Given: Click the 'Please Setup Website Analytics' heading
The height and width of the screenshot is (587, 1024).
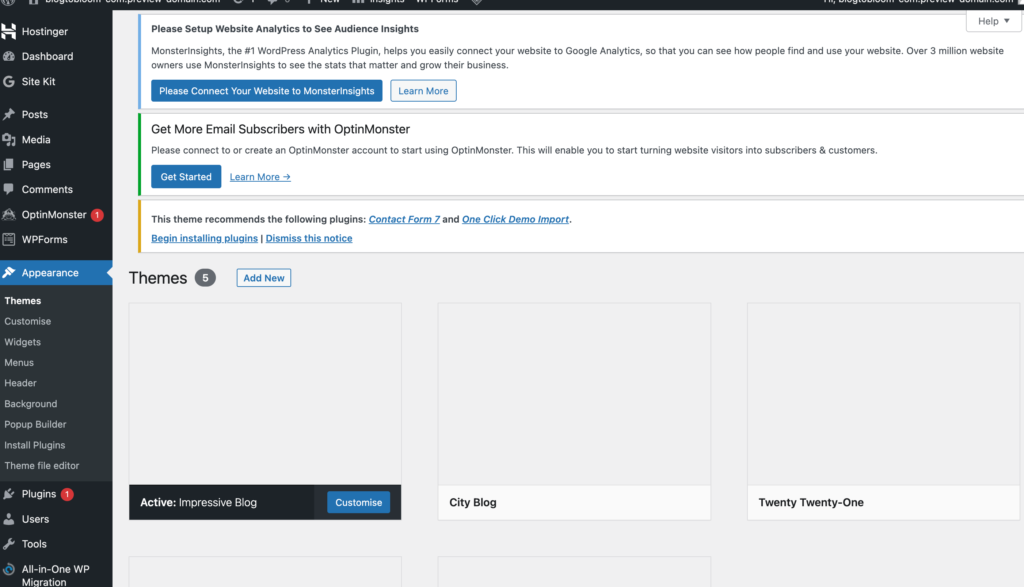Looking at the screenshot, I should pyautogui.click(x=285, y=29).
